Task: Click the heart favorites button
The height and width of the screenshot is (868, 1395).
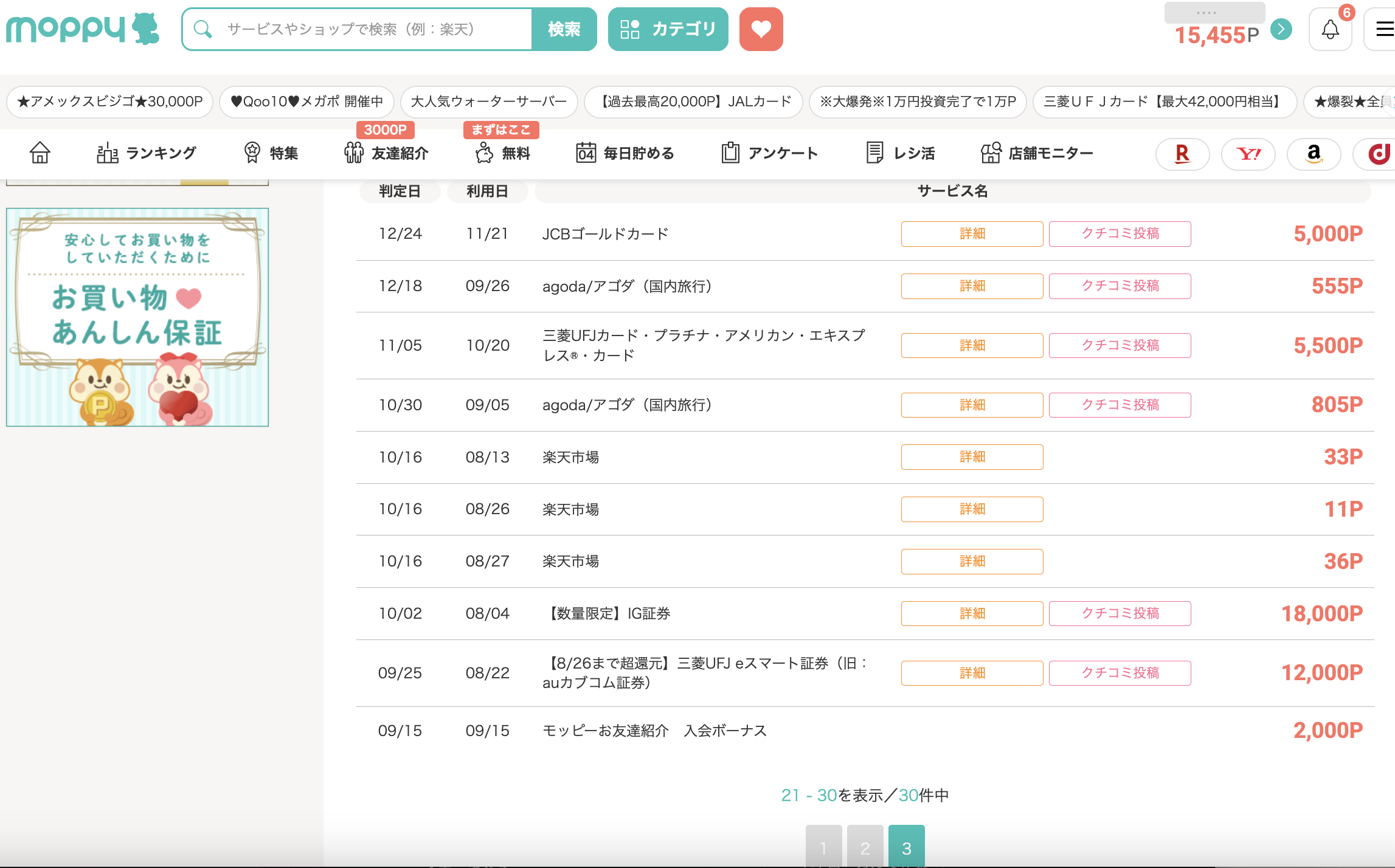Action: 761,29
